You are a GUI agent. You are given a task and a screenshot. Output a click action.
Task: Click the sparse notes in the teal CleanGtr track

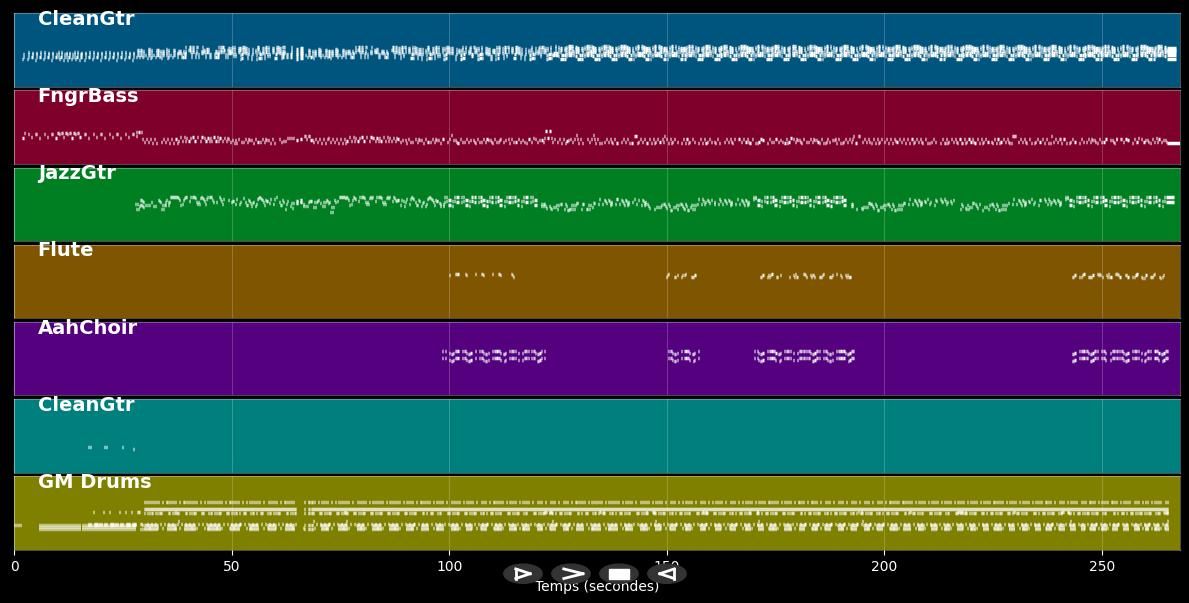tap(110, 447)
